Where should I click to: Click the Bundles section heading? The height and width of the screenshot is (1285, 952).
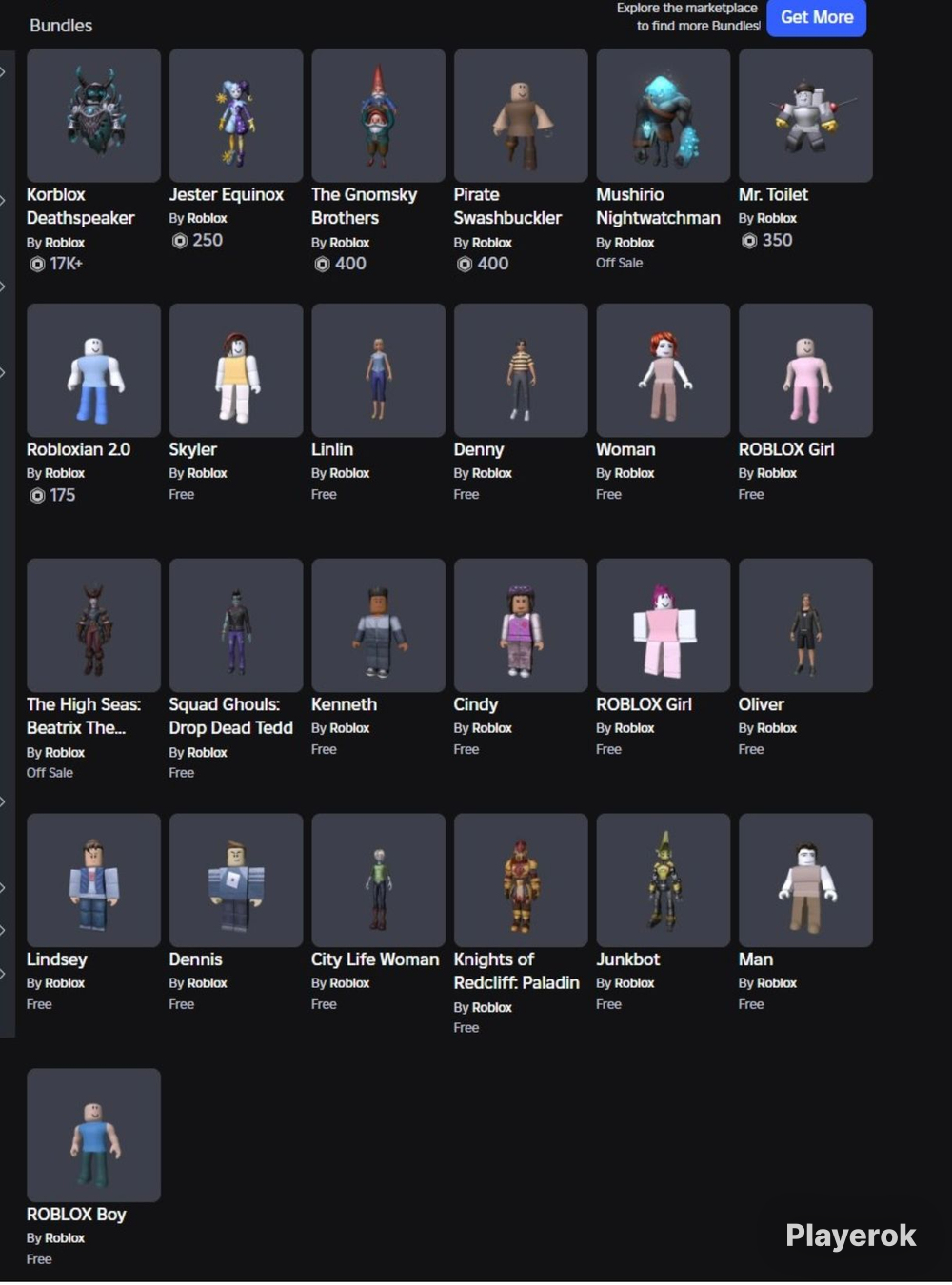(61, 26)
